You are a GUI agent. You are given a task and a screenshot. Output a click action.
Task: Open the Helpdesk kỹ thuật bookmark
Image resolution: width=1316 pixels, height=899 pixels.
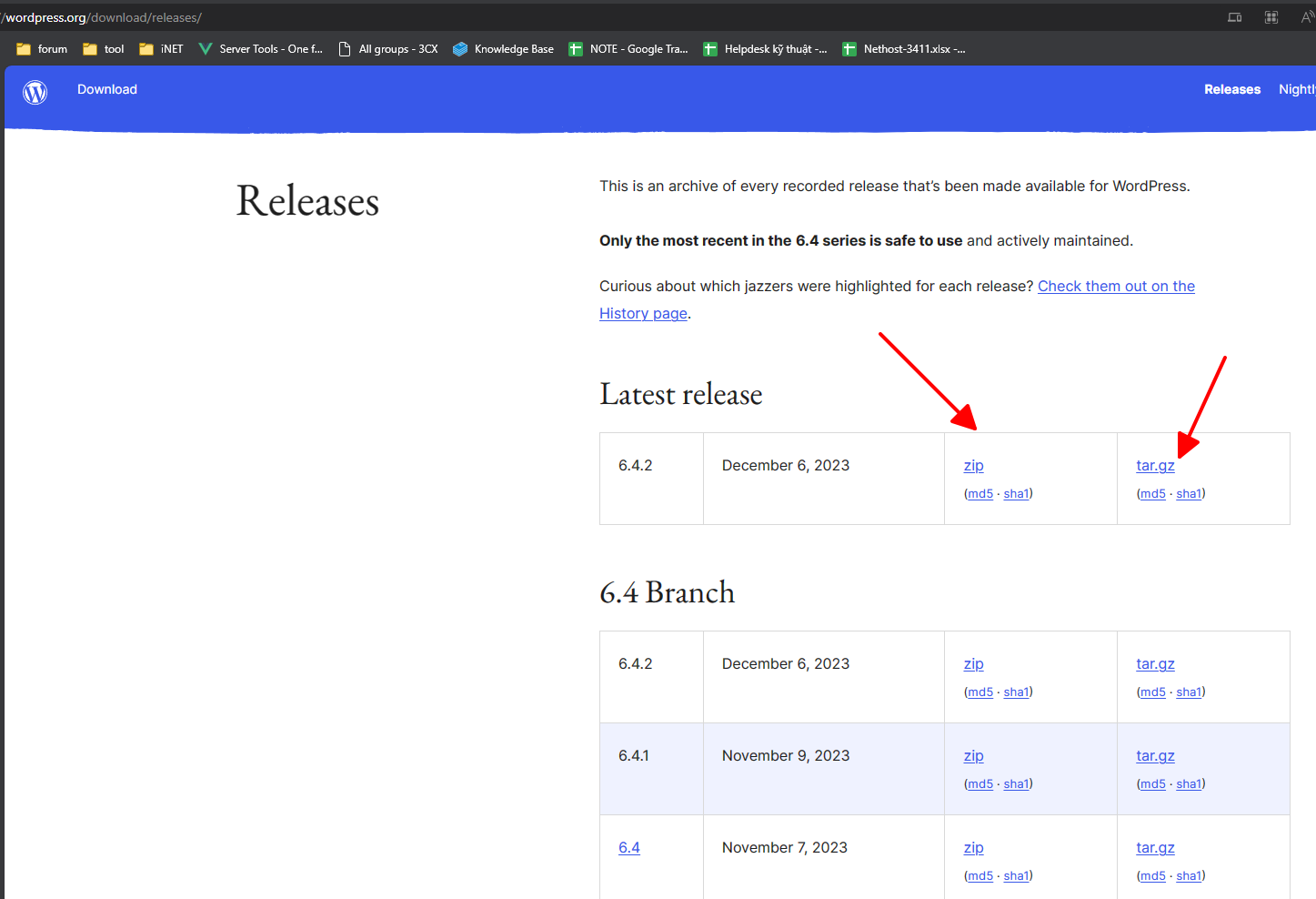(766, 49)
